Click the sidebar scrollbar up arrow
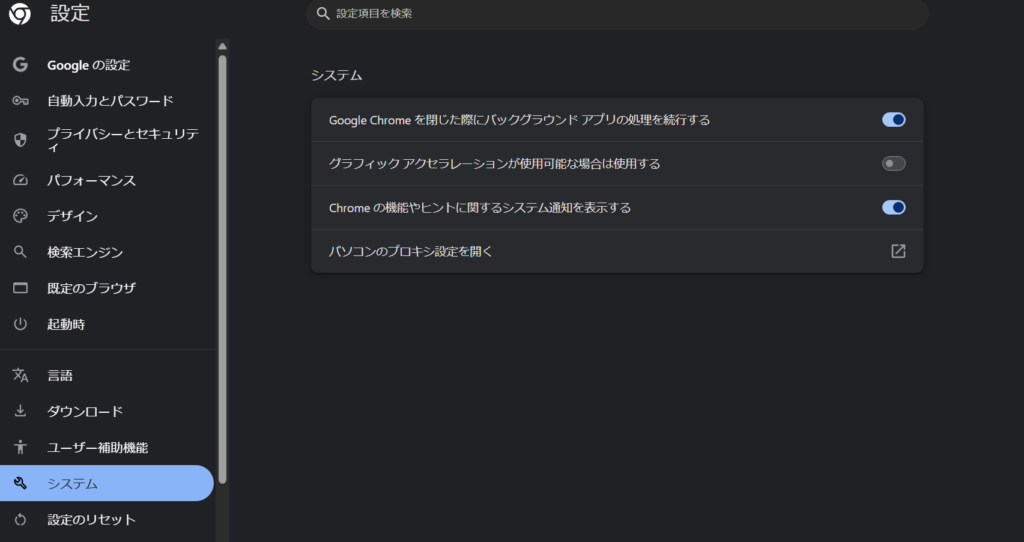The width and height of the screenshot is (1024, 542). click(x=222, y=46)
